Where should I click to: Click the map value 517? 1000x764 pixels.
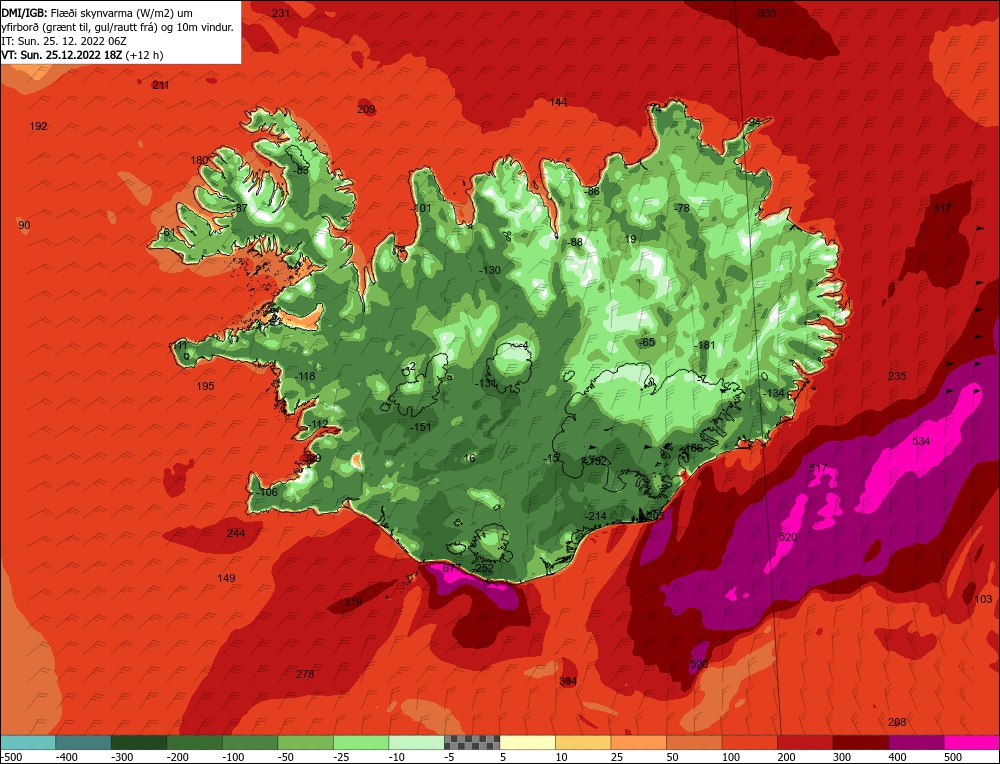click(818, 468)
